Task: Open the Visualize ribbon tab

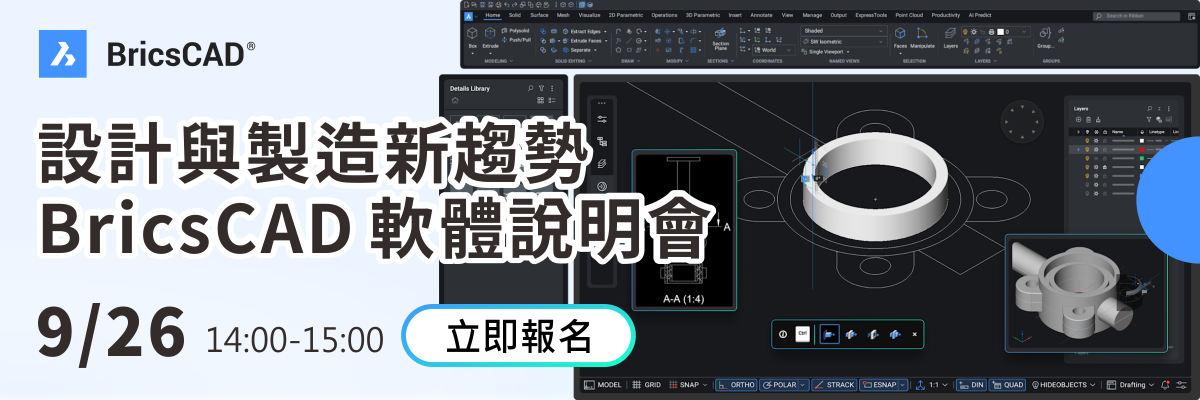Action: (590, 15)
